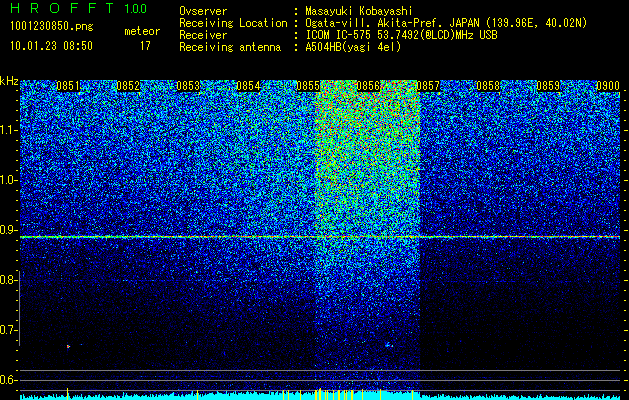Click the kHz axis unit label
This screenshot has width=629, height=400.
pyautogui.click(x=9, y=81)
